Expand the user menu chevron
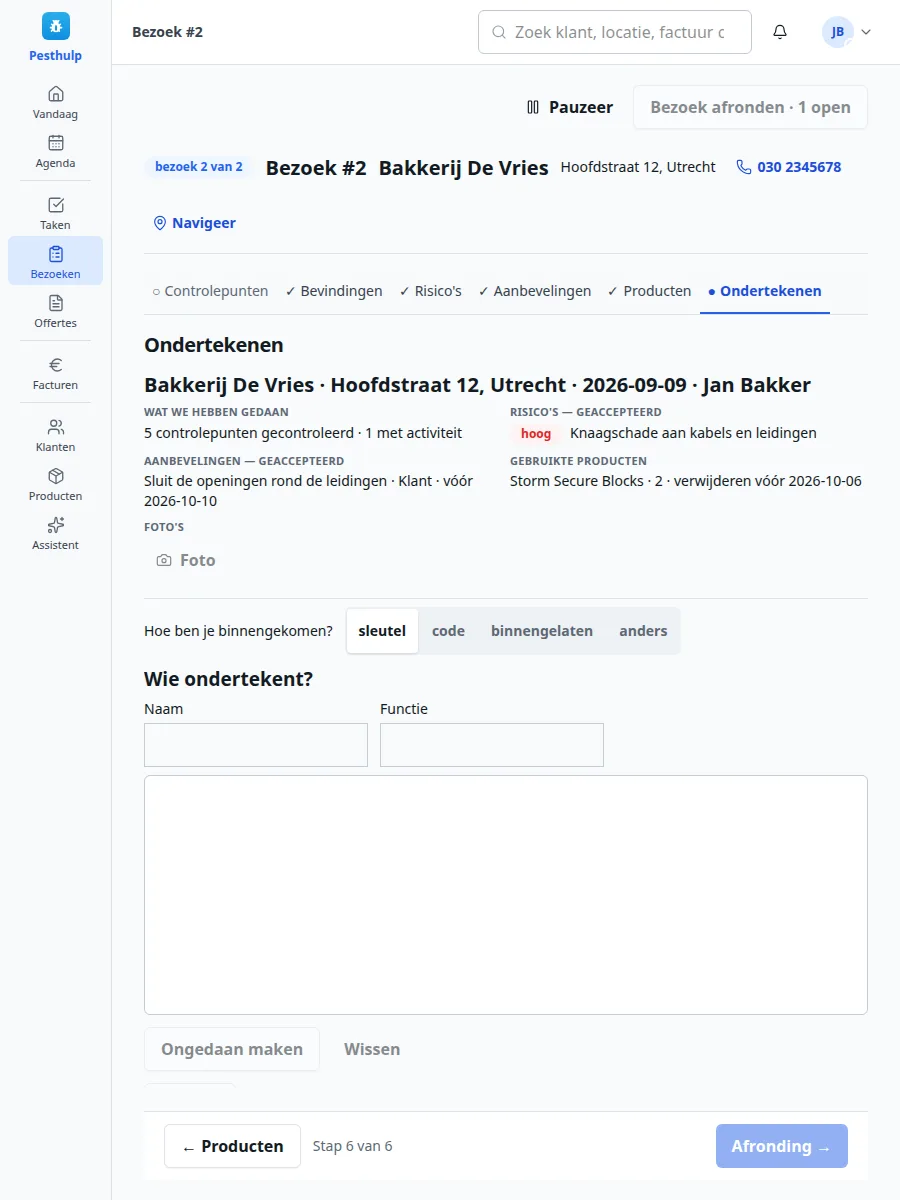 866,32
